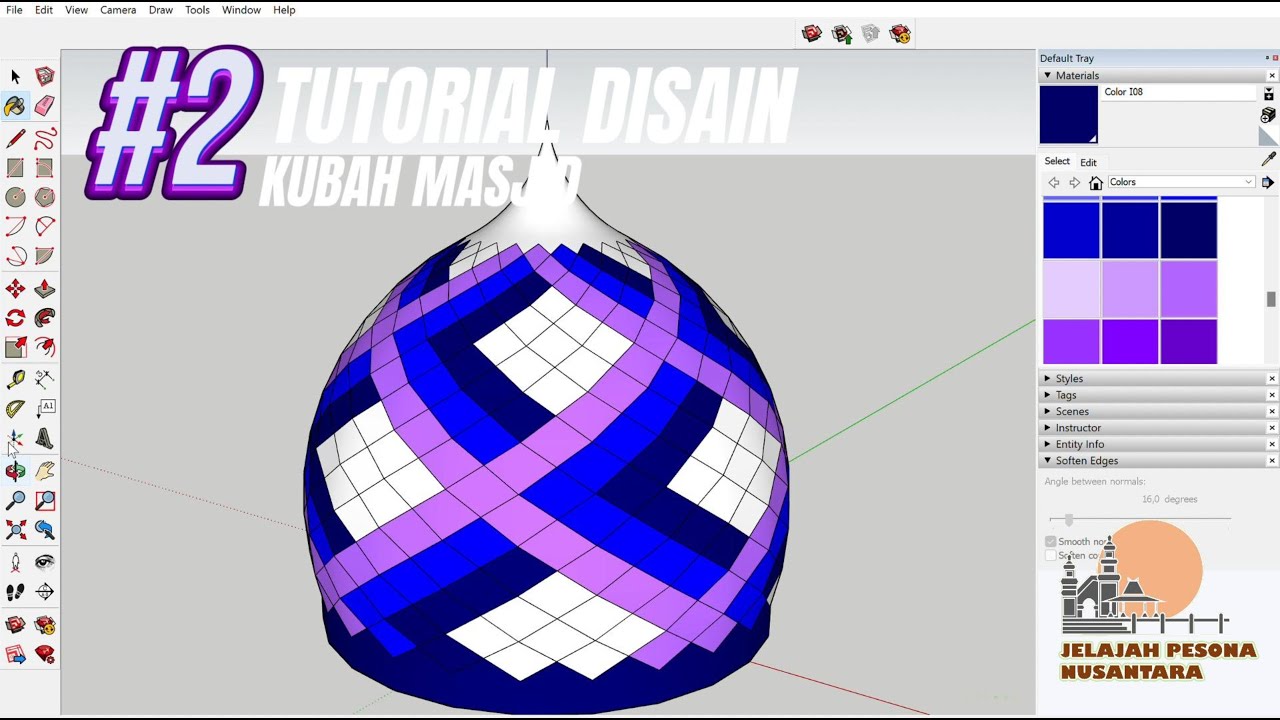Click the angle between normals slider
This screenshot has height=720, width=1280.
1069,520
